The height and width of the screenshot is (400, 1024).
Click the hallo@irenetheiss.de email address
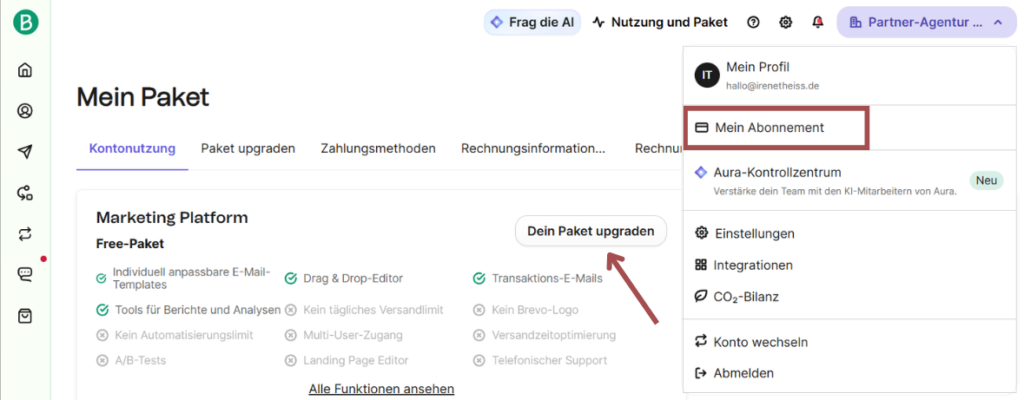click(x=773, y=86)
